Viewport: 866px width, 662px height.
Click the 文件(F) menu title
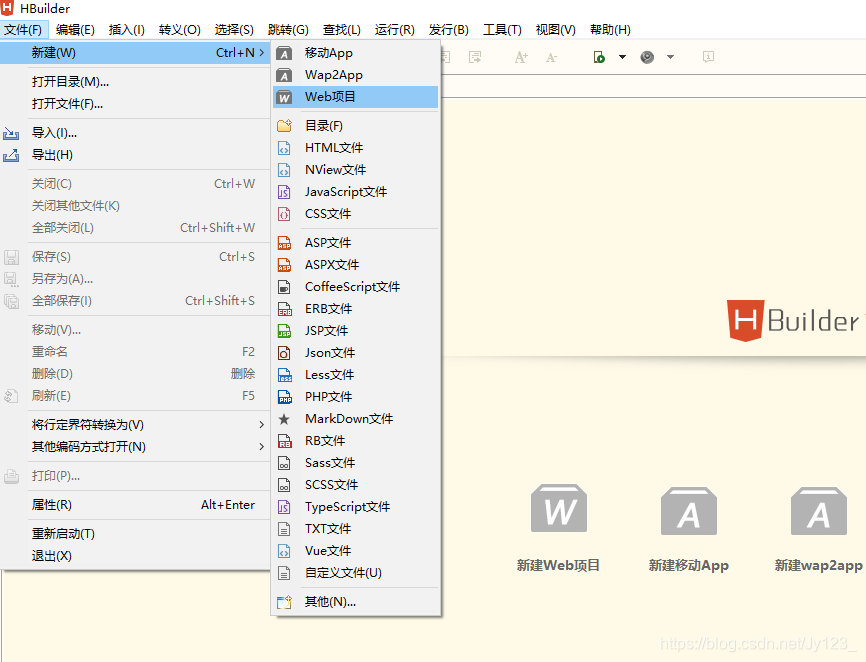click(x=24, y=30)
